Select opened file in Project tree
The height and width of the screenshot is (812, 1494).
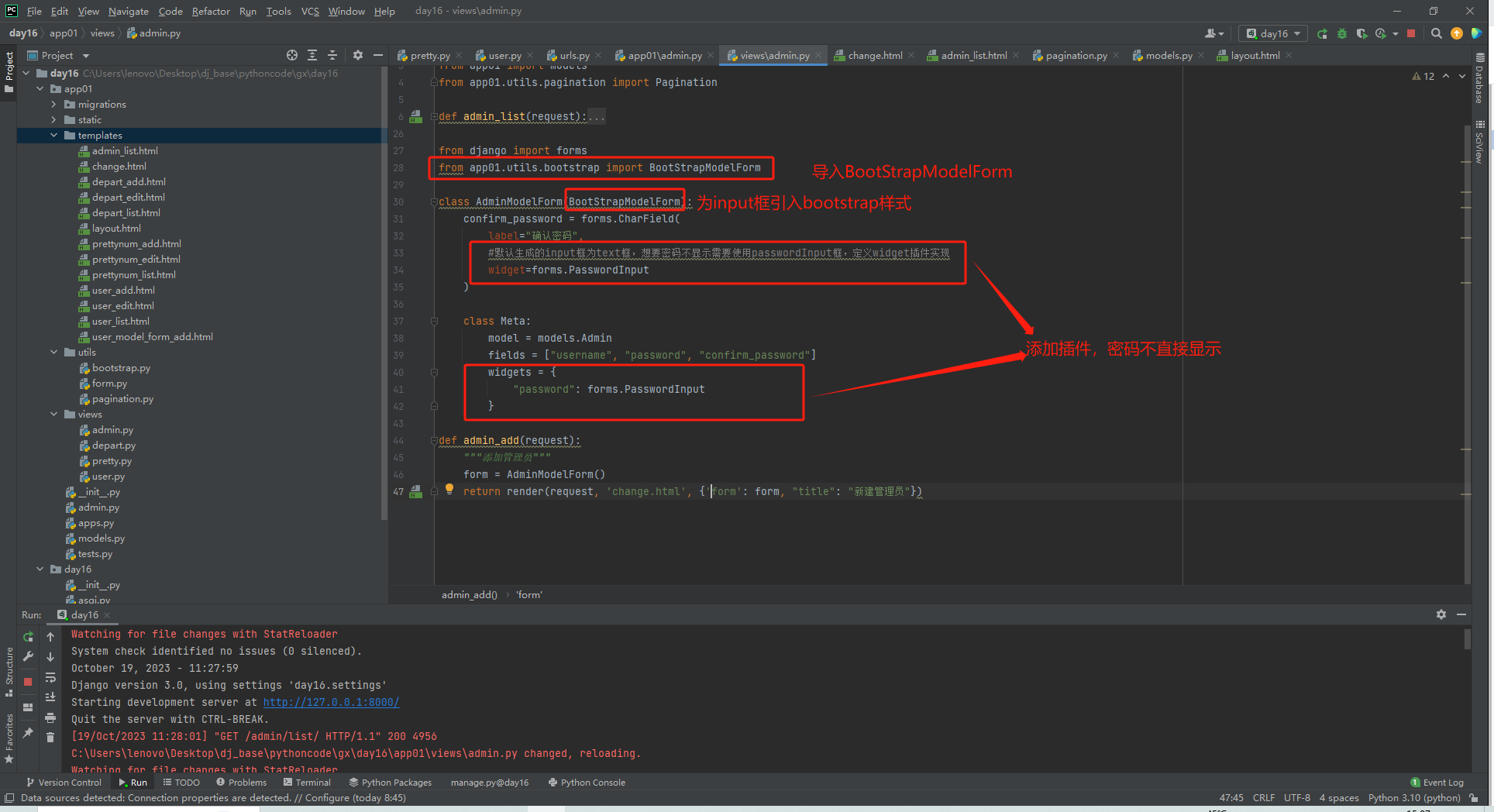click(x=292, y=55)
